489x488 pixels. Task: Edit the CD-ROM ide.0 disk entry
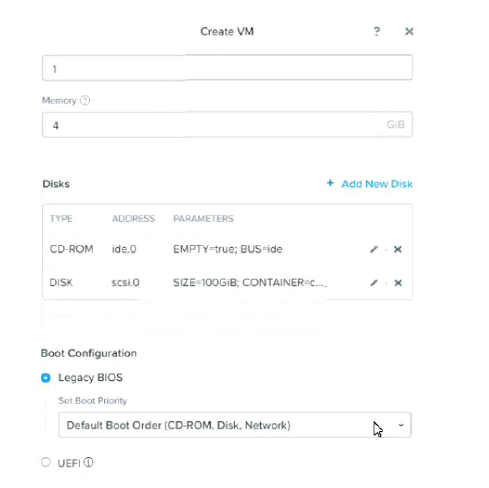(374, 249)
